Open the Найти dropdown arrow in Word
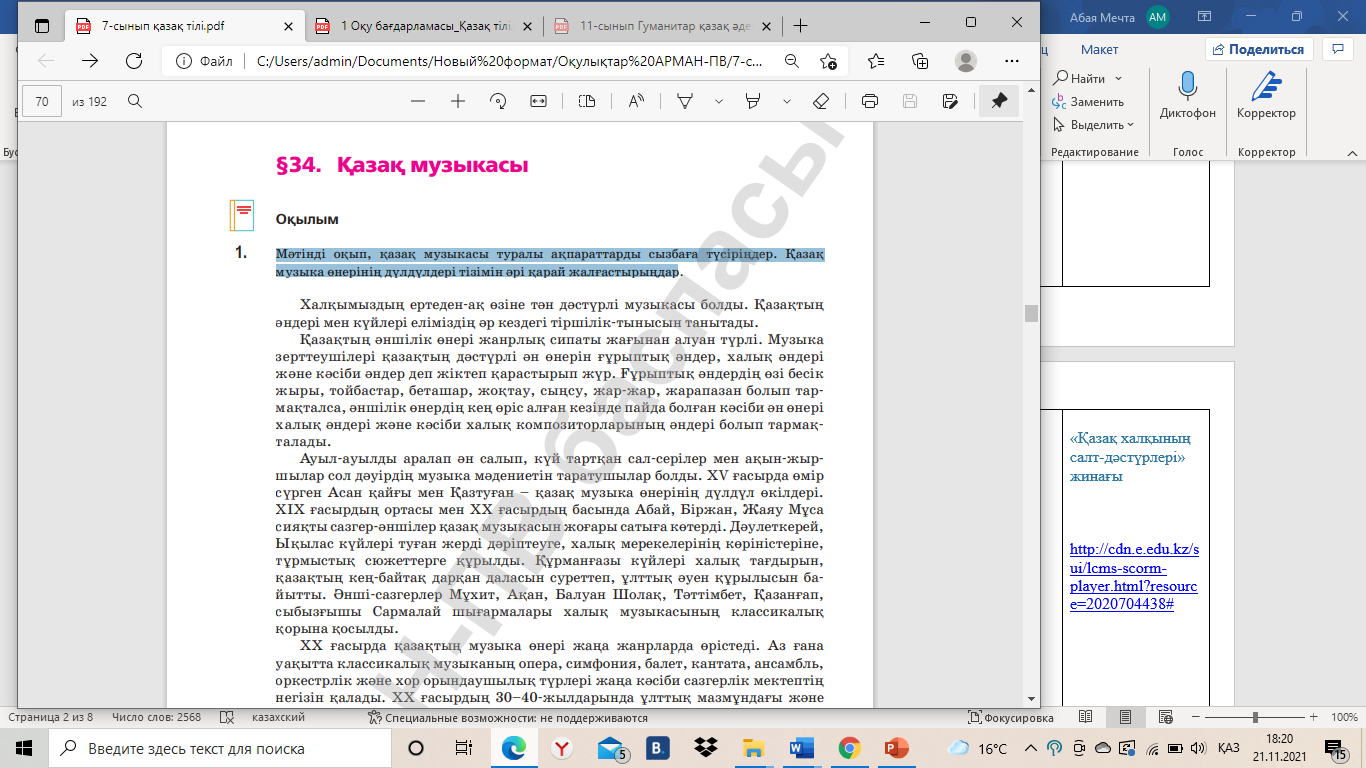The height and width of the screenshot is (768, 1366). click(x=1118, y=78)
